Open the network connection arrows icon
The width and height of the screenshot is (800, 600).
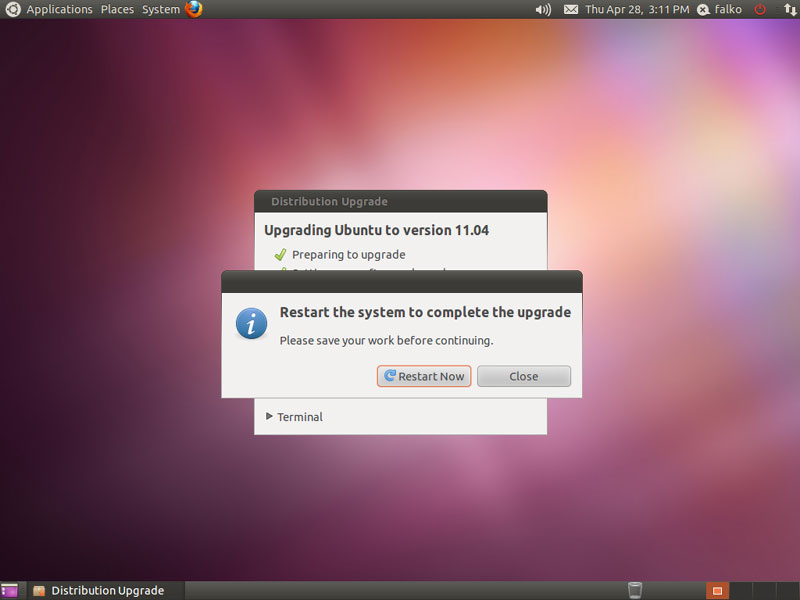pyautogui.click(x=790, y=9)
